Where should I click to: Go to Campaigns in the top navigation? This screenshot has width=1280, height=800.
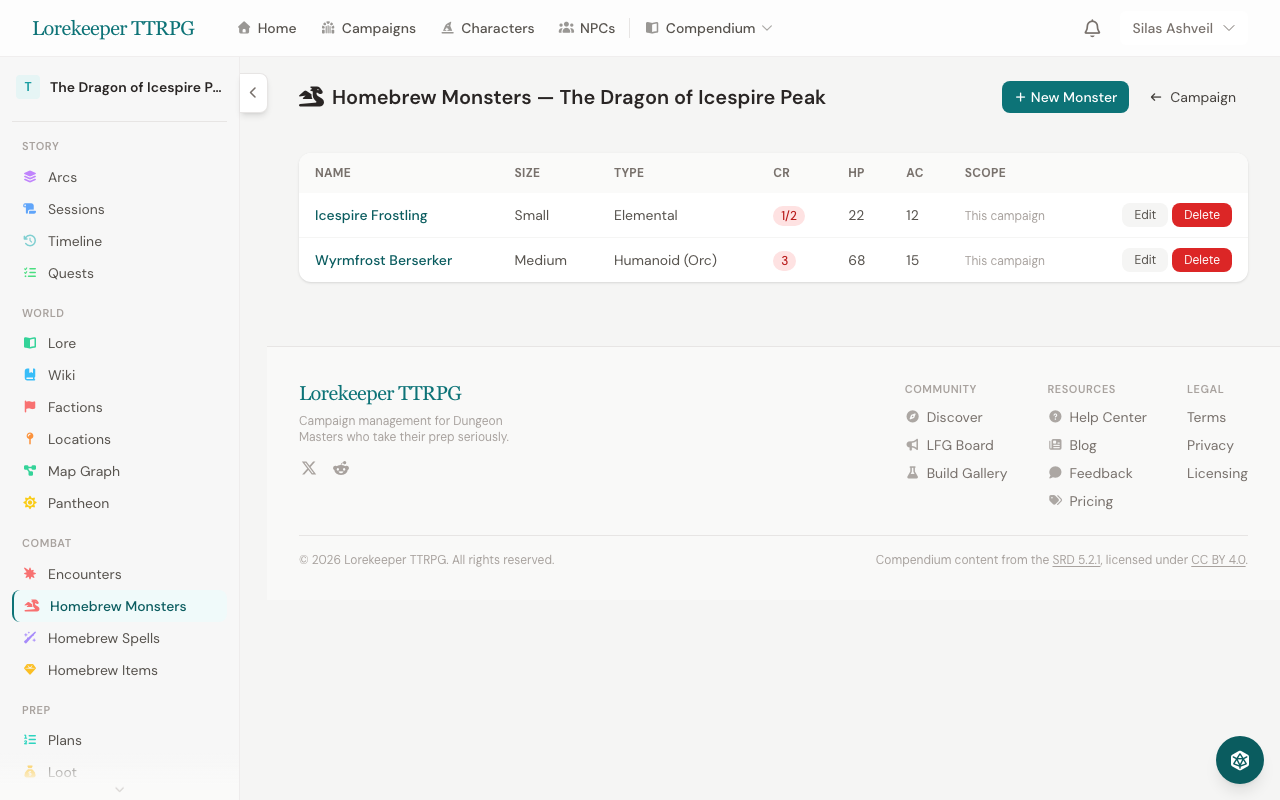click(368, 28)
